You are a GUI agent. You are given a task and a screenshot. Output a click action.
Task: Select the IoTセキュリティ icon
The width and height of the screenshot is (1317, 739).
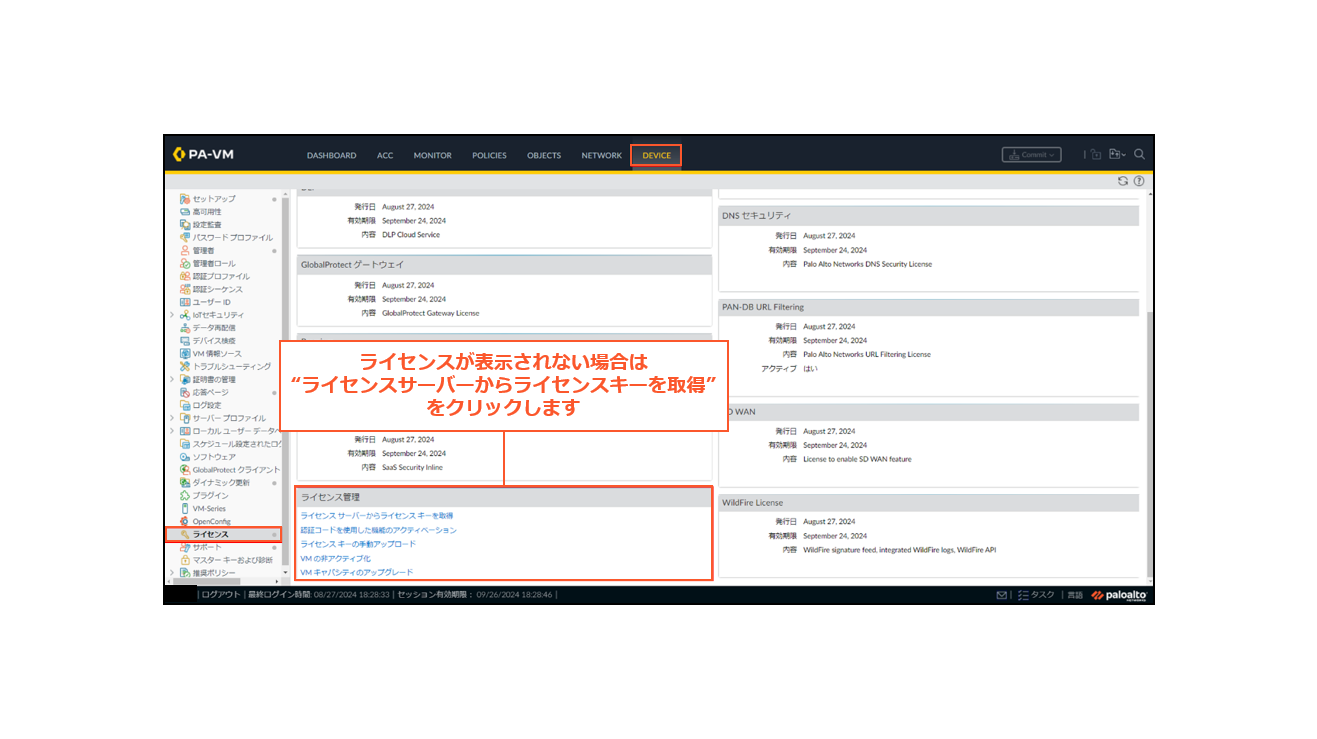tap(185, 315)
